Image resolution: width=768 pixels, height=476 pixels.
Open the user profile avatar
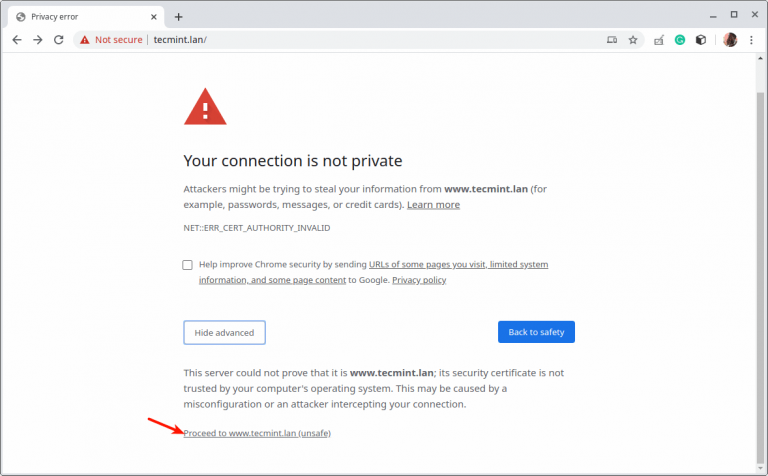click(730, 40)
